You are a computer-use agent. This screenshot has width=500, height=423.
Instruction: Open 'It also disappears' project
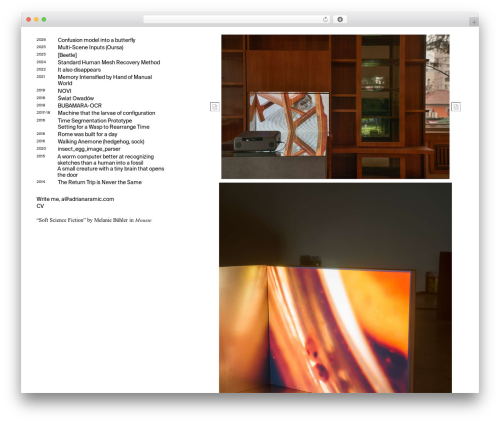79,70
